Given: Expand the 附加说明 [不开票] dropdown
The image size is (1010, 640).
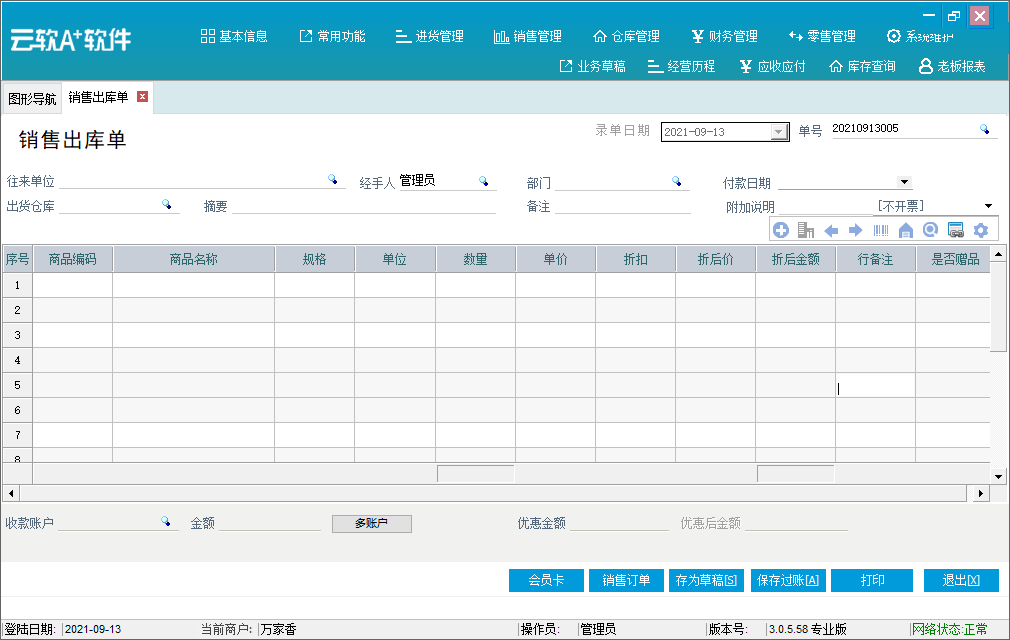Looking at the screenshot, I should point(986,205).
